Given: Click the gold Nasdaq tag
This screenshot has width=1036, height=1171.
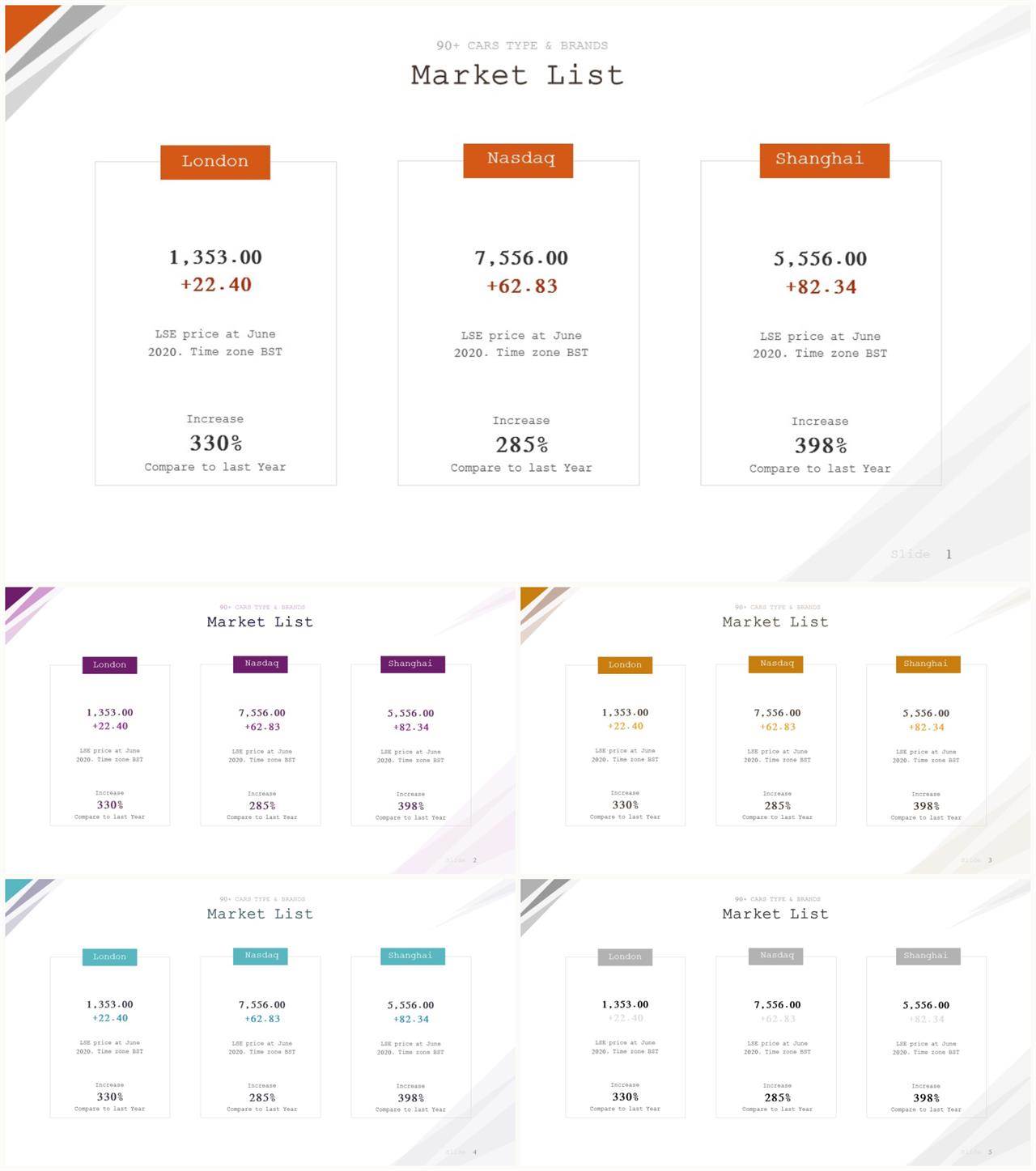Looking at the screenshot, I should (x=777, y=664).
